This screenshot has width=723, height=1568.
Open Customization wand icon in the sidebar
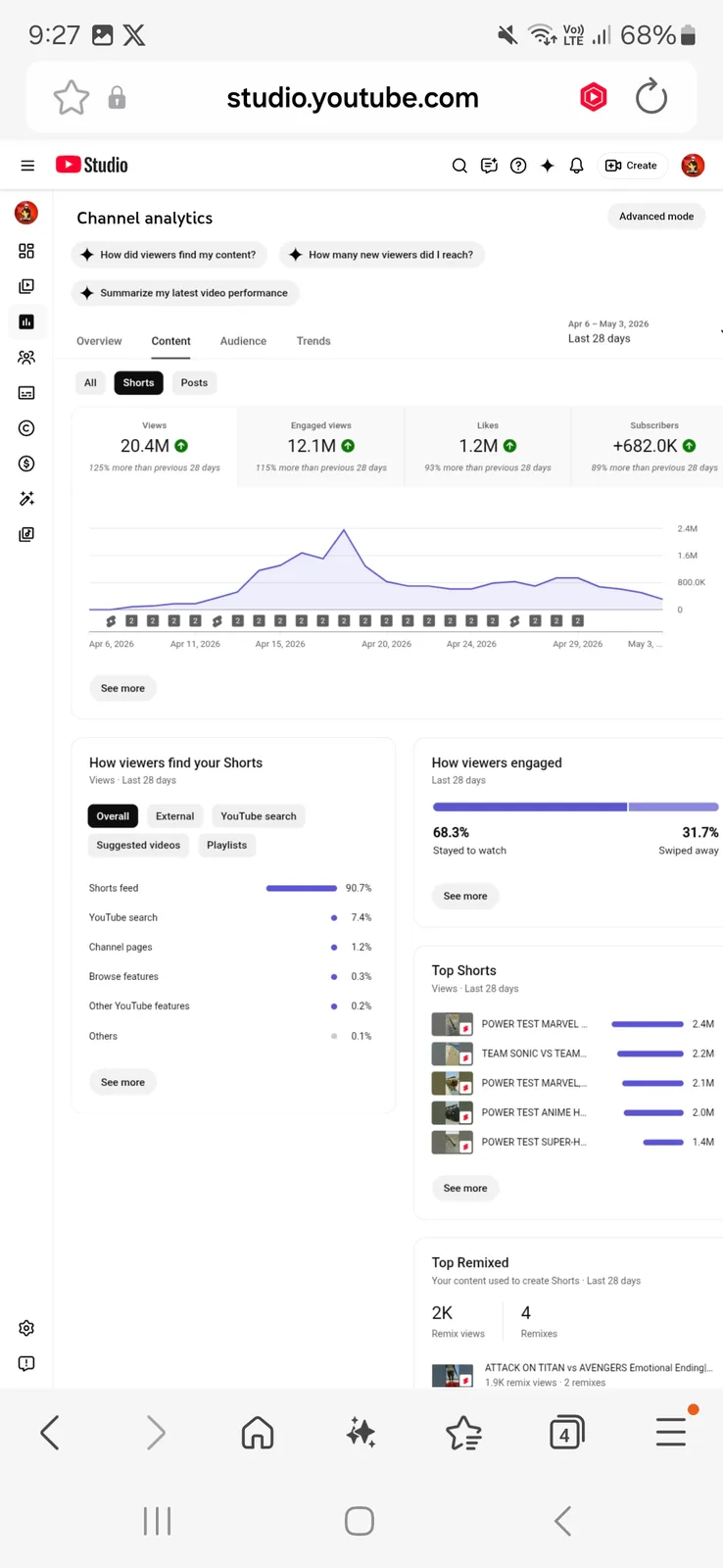pyautogui.click(x=26, y=499)
